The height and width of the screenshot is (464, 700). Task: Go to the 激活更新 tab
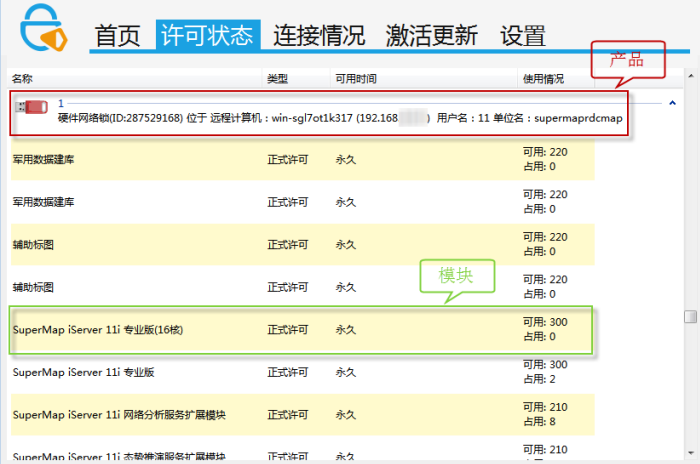[x=432, y=36]
